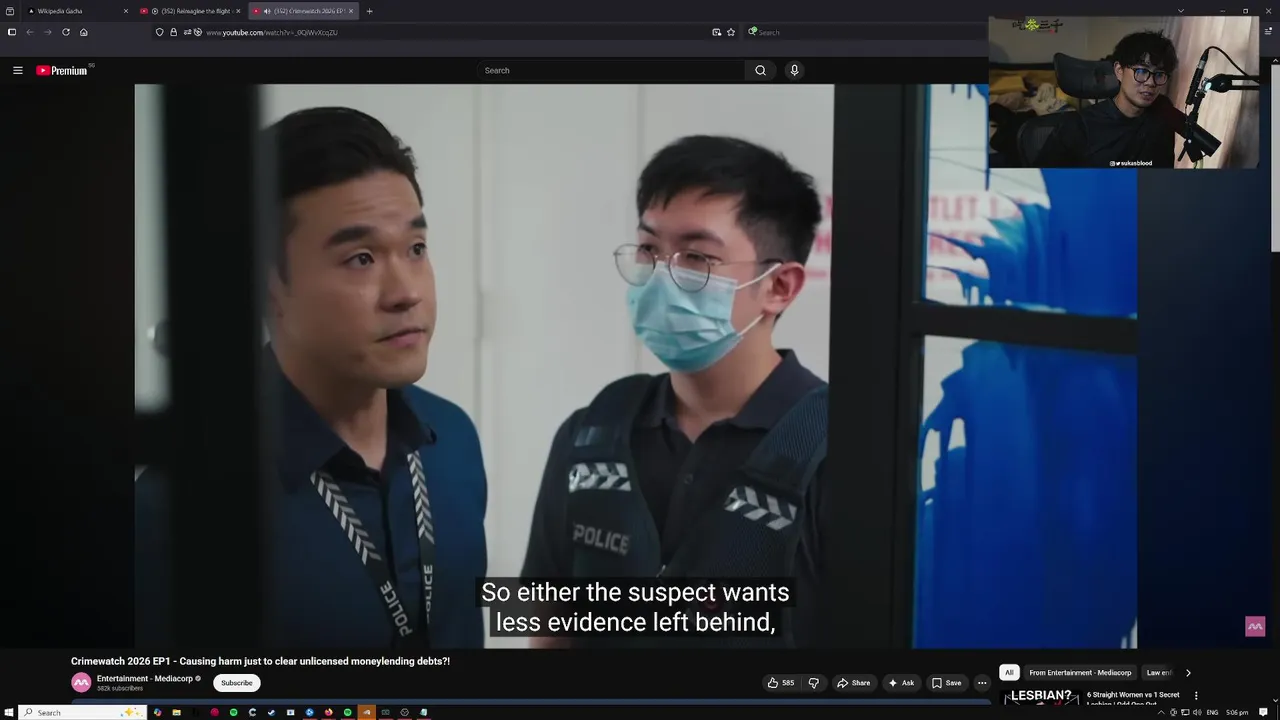Open a new browser tab
This screenshot has height=720, width=1280.
(369, 11)
